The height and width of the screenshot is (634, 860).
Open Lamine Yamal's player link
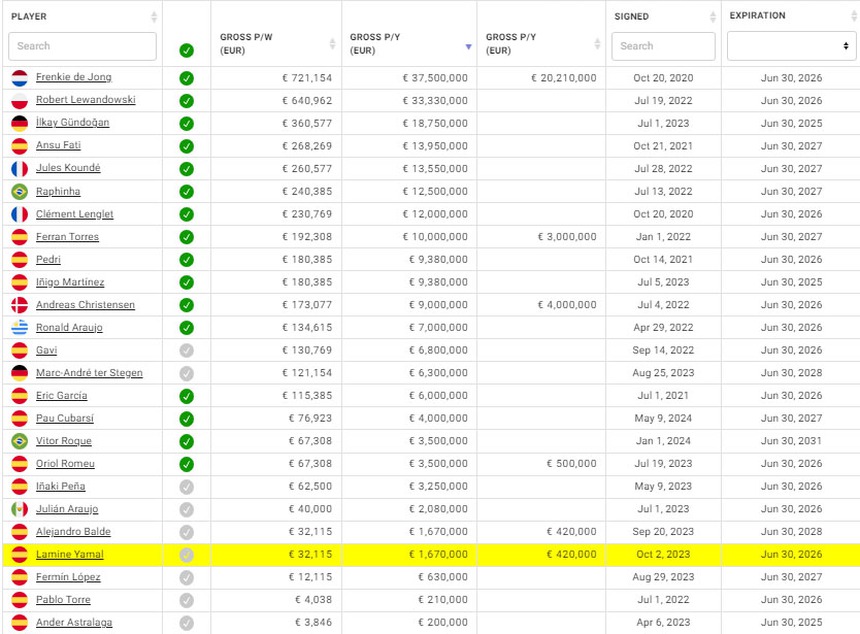click(69, 554)
